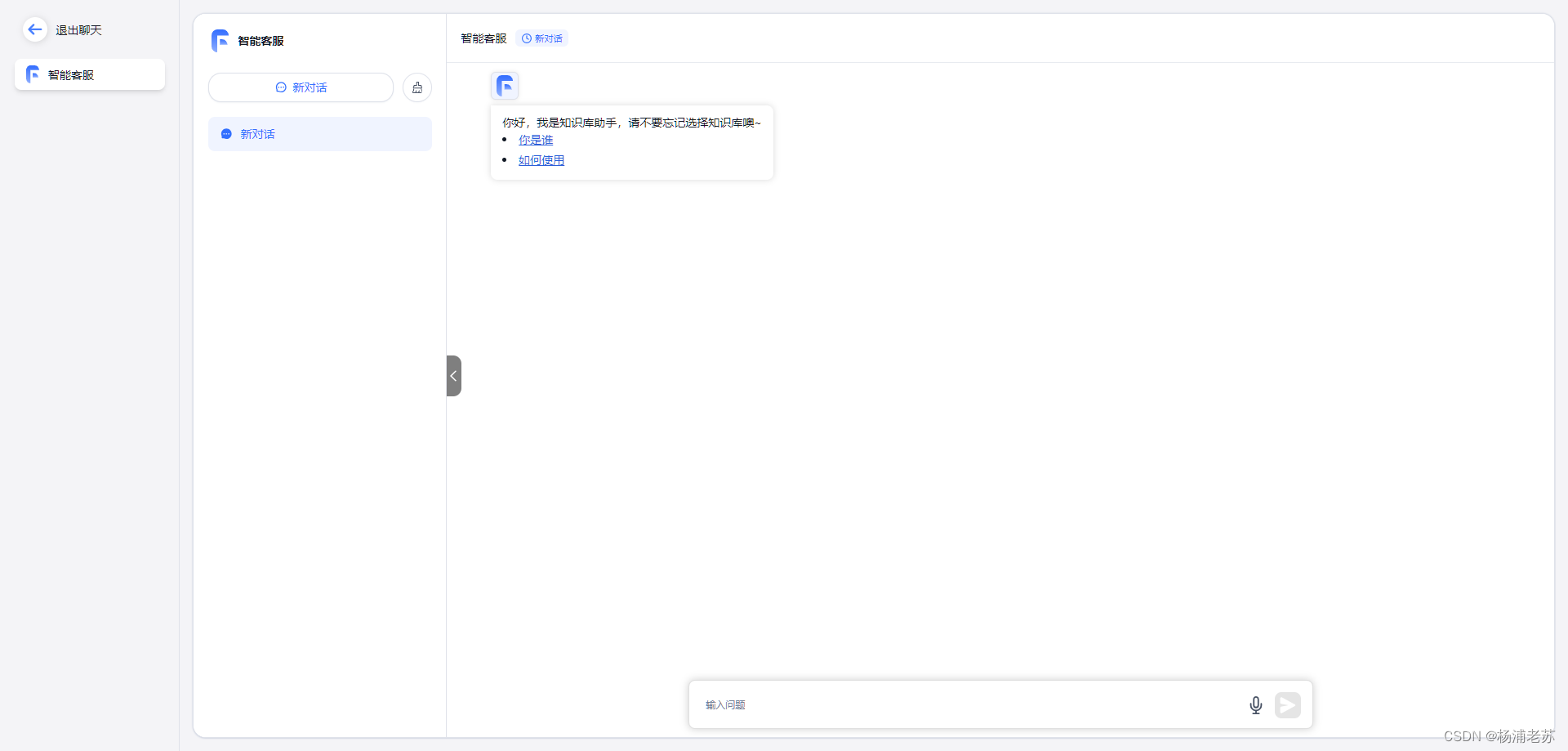Open the 如何使用 link
The width and height of the screenshot is (1568, 751).
(541, 160)
